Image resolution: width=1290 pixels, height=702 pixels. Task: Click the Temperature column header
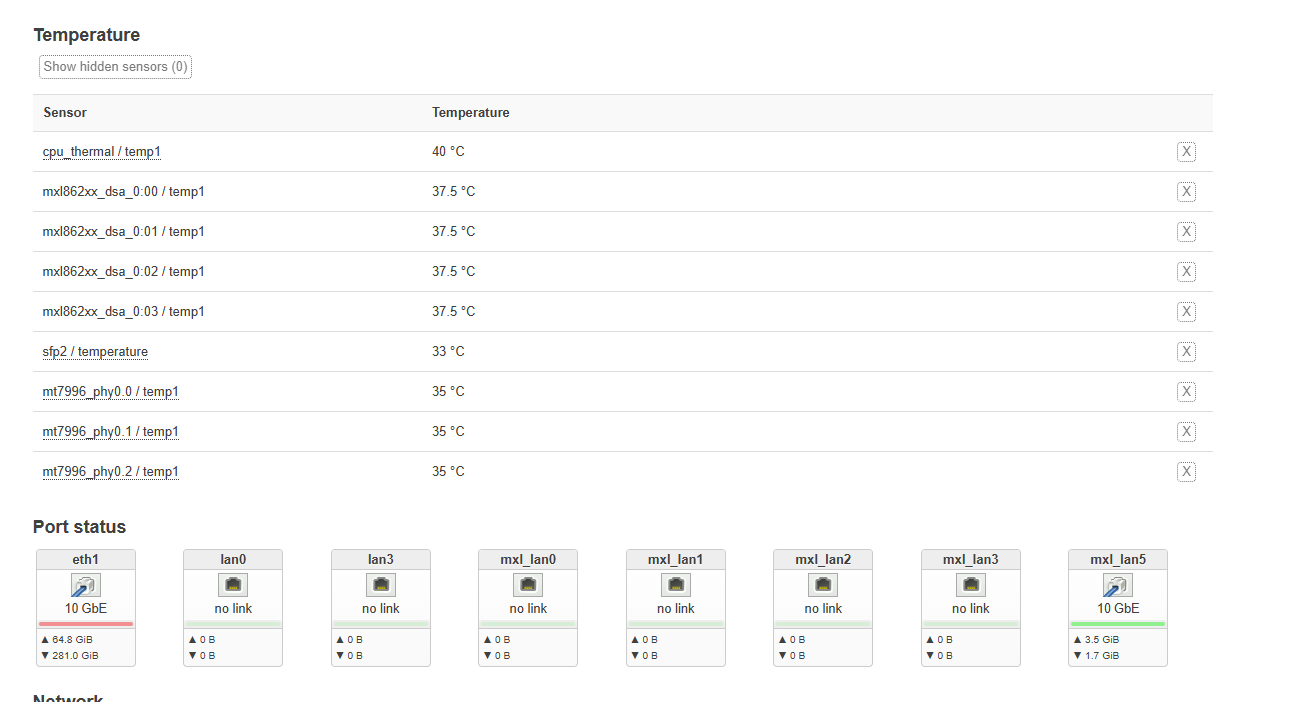[470, 113]
